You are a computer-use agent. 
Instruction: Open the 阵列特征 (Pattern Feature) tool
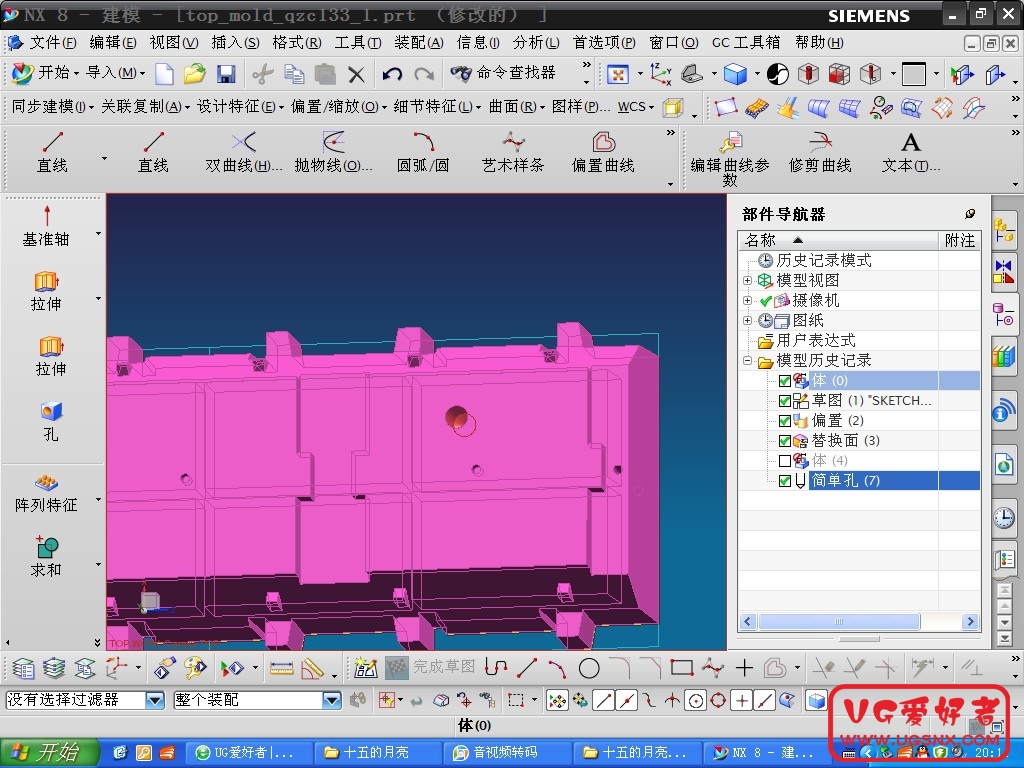(x=46, y=482)
